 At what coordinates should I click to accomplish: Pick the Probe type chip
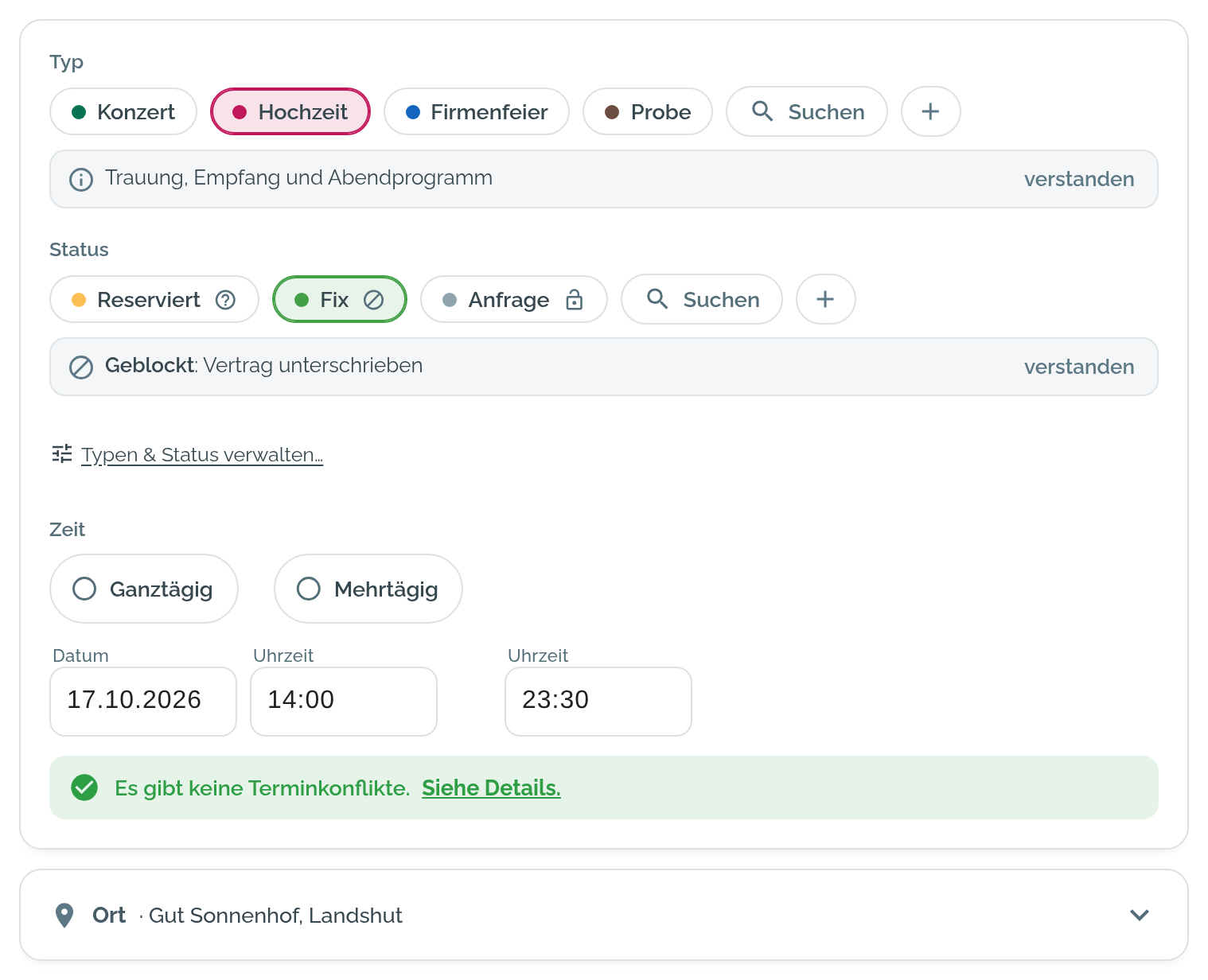pos(648,111)
